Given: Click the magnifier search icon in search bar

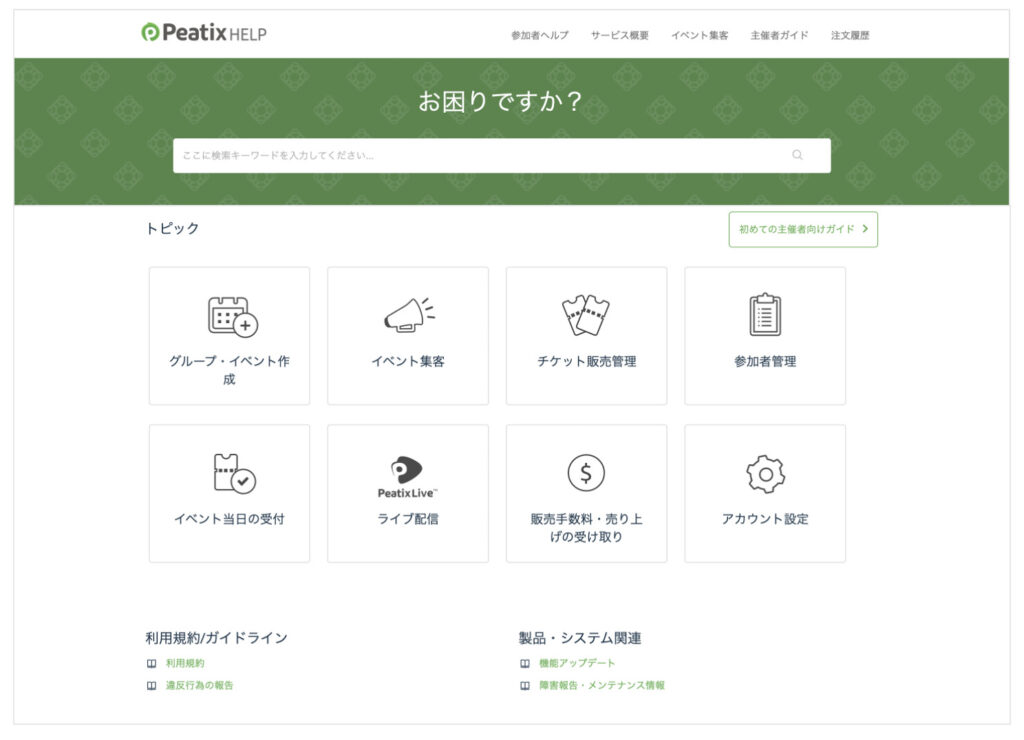Looking at the screenshot, I should tap(797, 155).
